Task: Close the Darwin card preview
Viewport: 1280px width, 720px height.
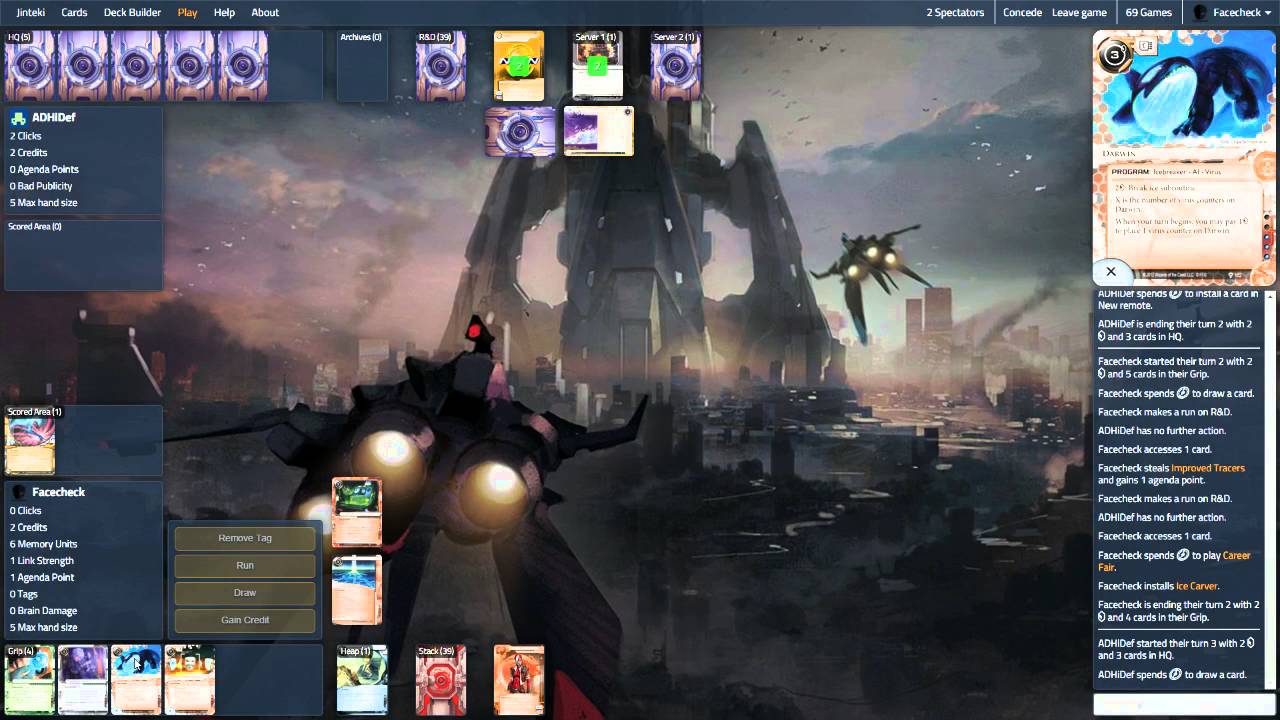Action: (x=1111, y=271)
